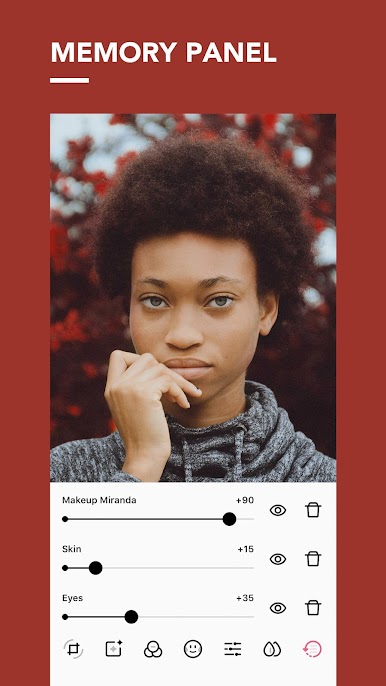Hide the Skin edit with eye icon
Viewport: 386px width, 686px height.
point(278,559)
